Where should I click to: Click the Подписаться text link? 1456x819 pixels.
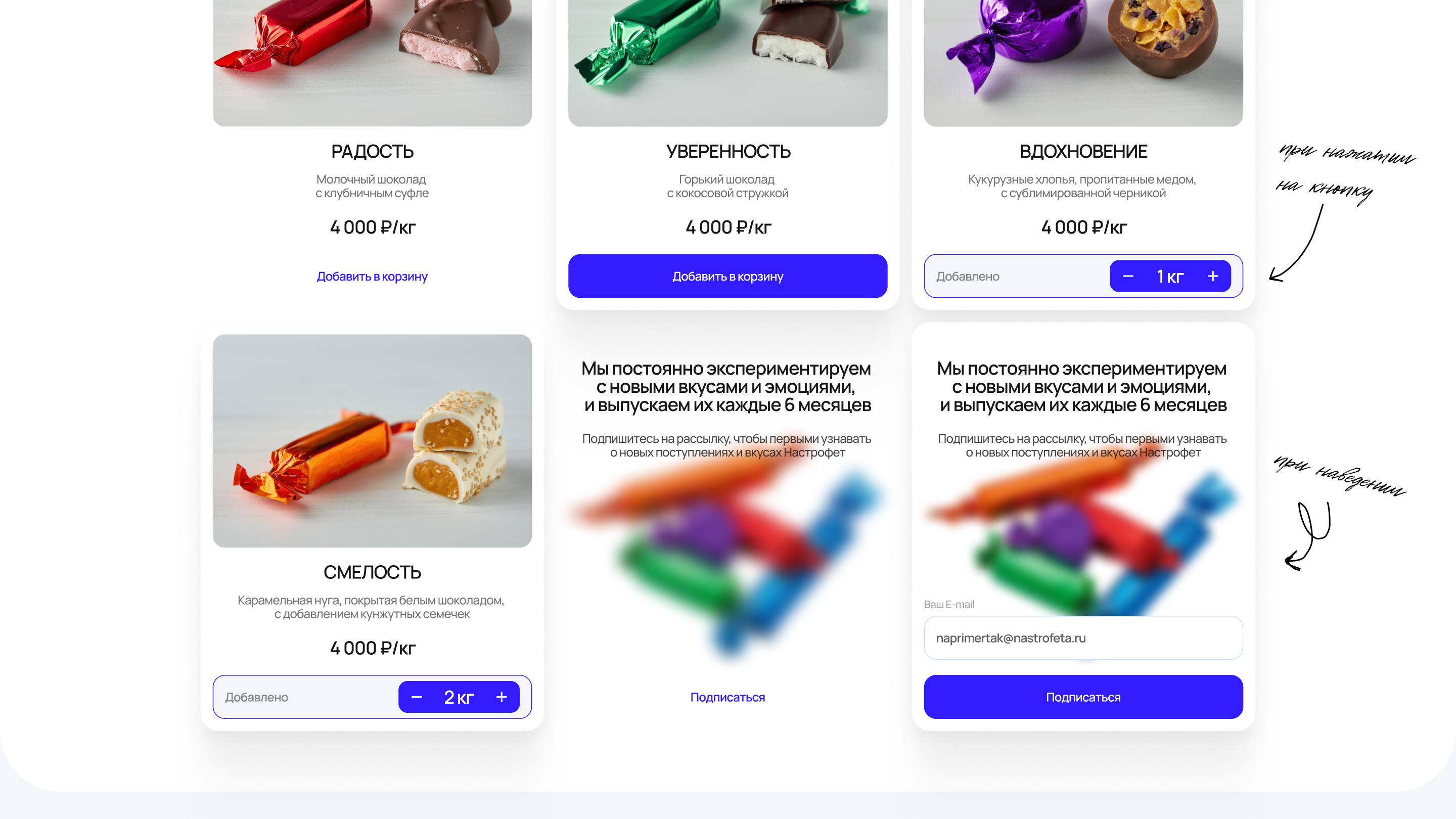click(x=727, y=697)
